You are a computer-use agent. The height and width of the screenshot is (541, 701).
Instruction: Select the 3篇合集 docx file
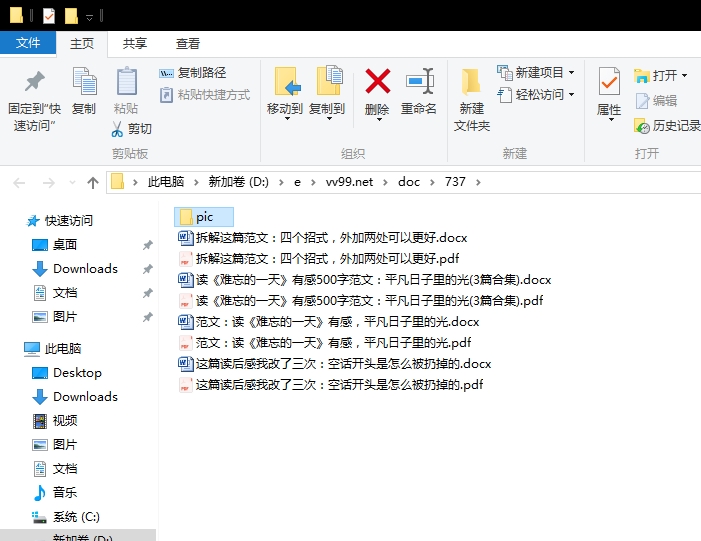coord(364,279)
